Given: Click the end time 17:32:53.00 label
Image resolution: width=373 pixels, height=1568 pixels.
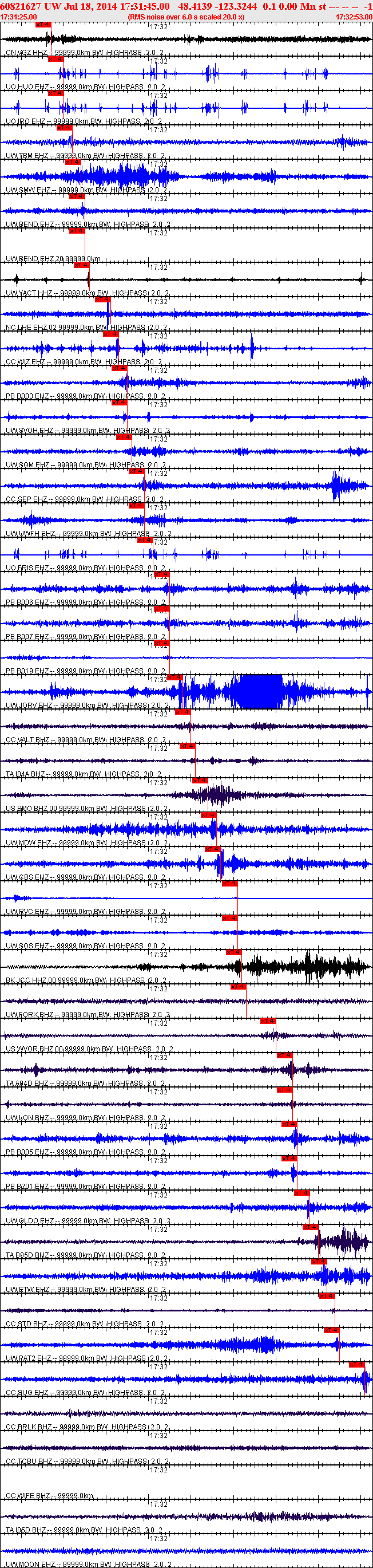Looking at the screenshot, I should point(354,17).
